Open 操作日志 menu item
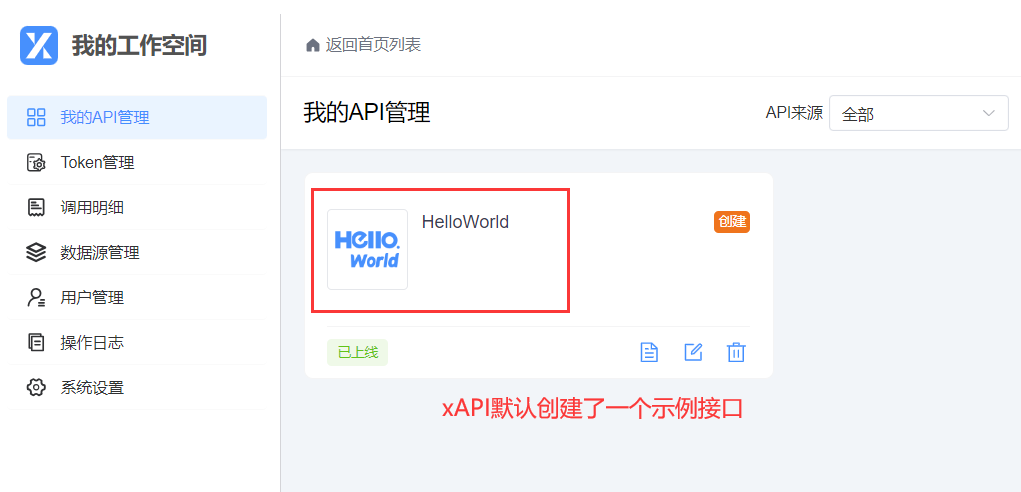 (x=137, y=342)
